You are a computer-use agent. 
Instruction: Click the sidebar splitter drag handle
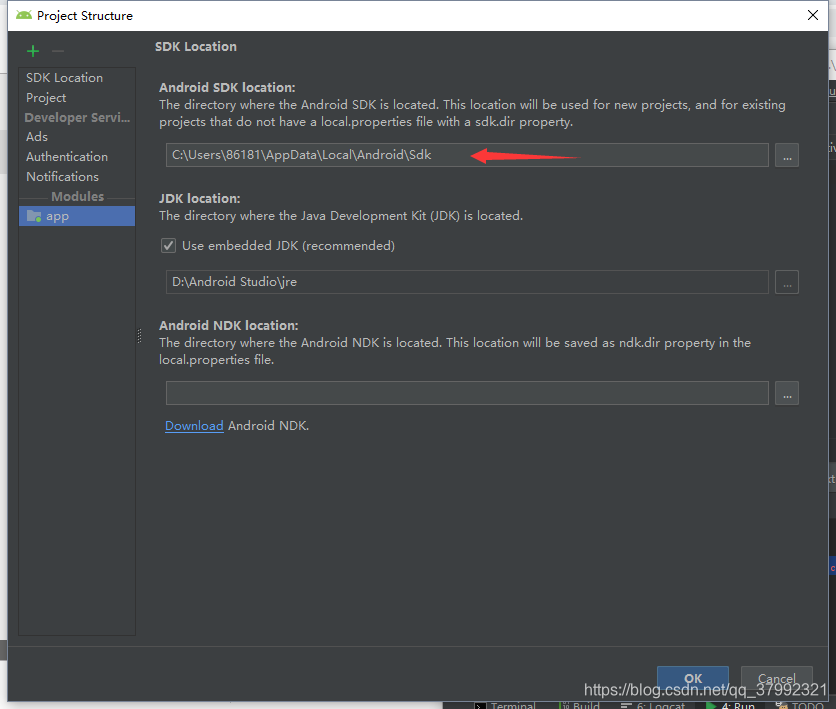(x=140, y=335)
